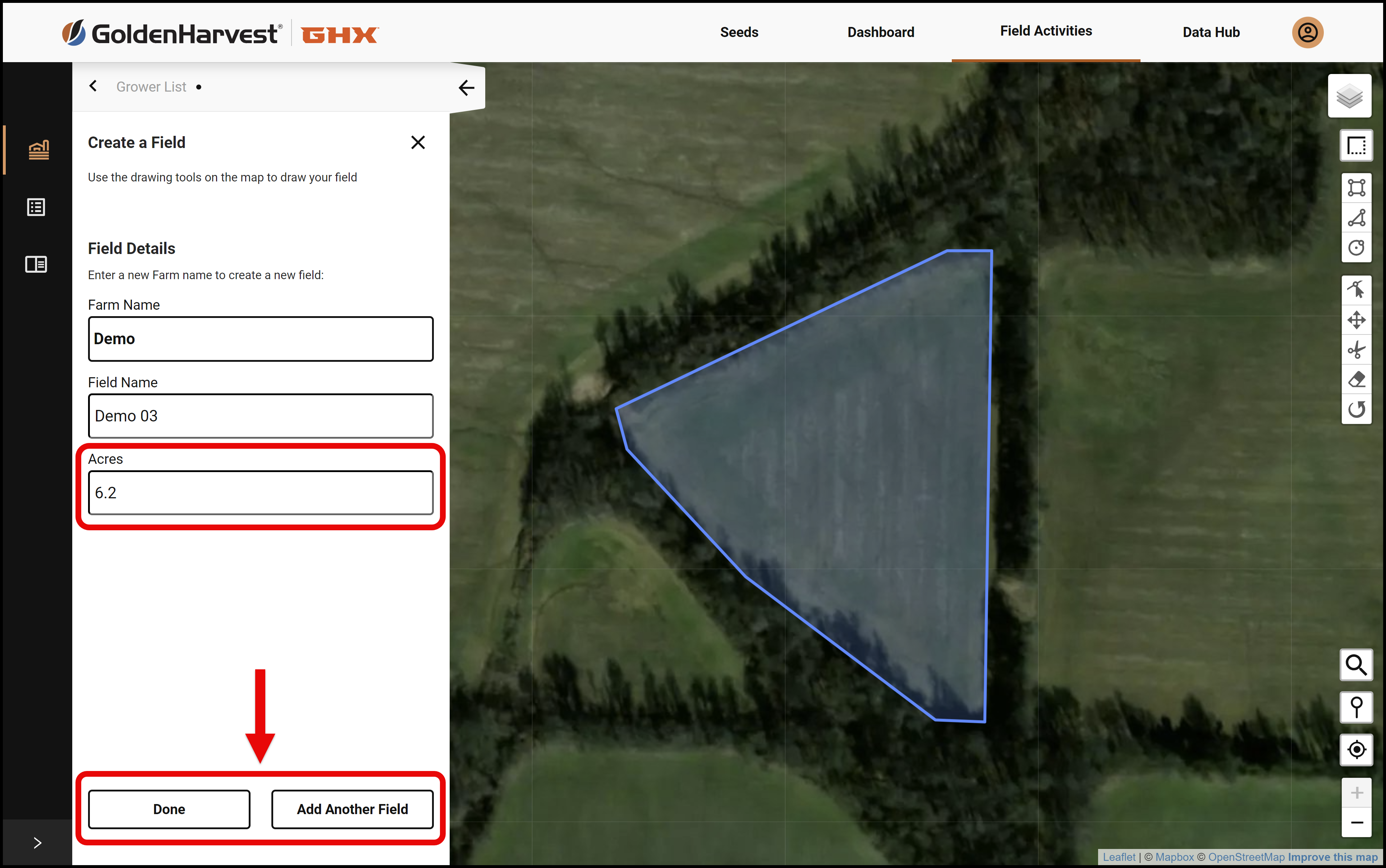Click the GHX logo

click(339, 35)
